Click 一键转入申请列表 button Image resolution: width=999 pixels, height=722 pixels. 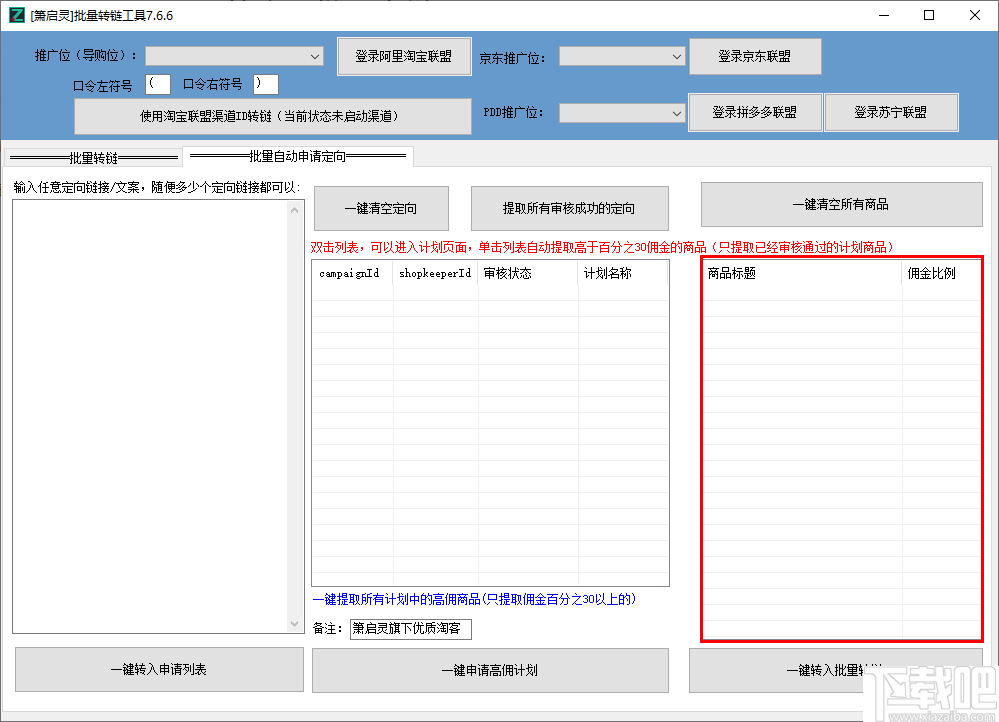[x=158, y=669]
